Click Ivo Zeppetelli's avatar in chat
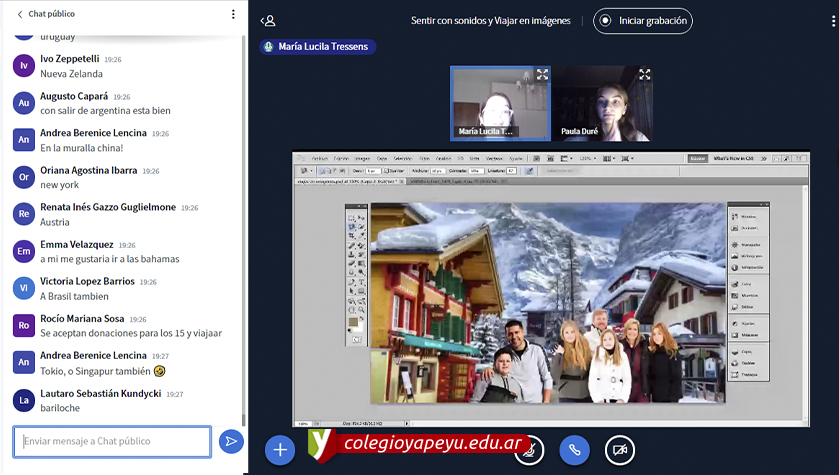Viewport: 839px width, 475px height. [x=24, y=66]
